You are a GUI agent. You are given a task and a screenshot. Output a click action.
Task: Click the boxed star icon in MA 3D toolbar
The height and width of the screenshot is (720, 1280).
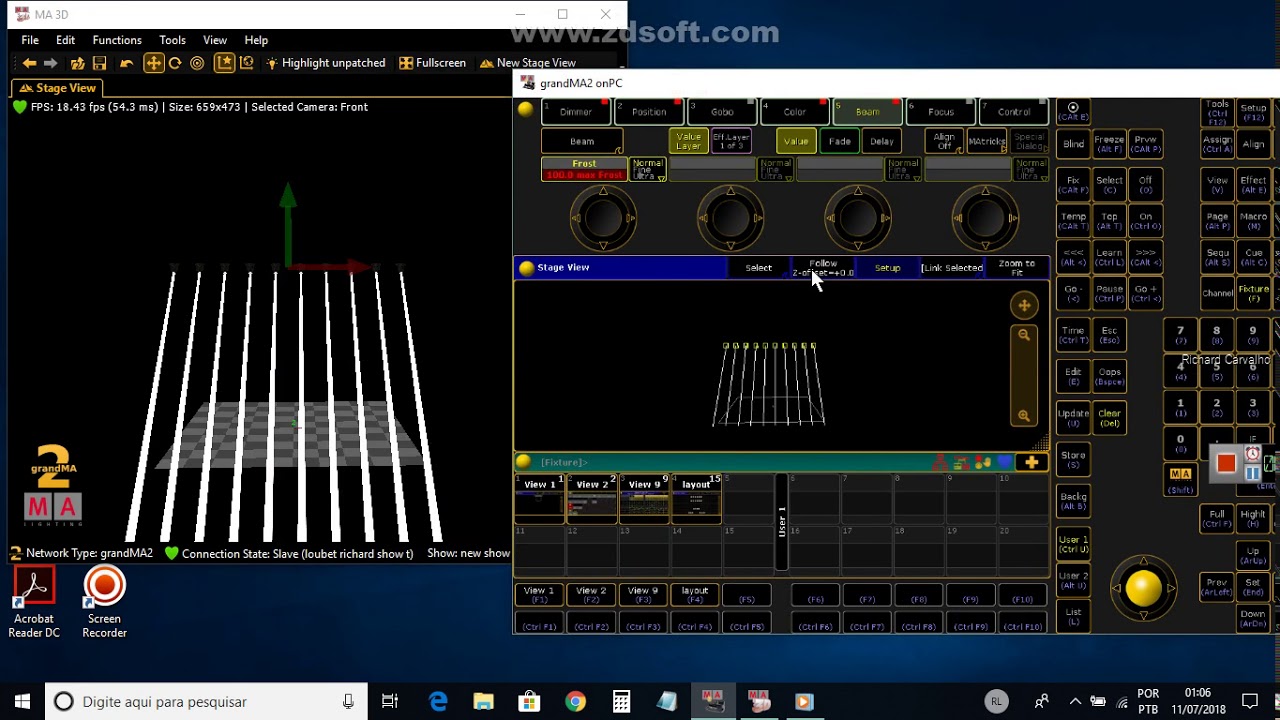click(x=224, y=63)
